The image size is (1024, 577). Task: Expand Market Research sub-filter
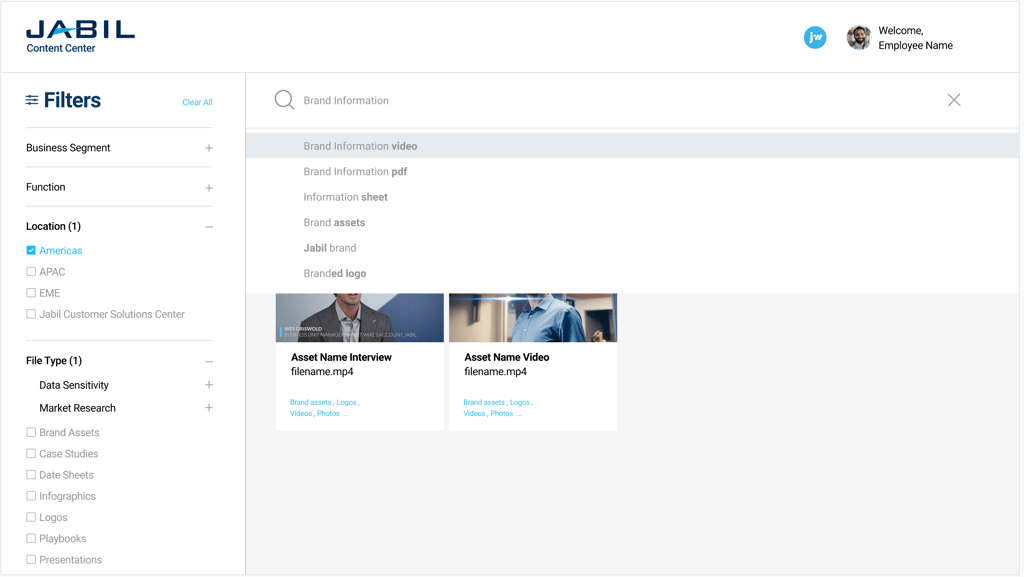click(209, 408)
